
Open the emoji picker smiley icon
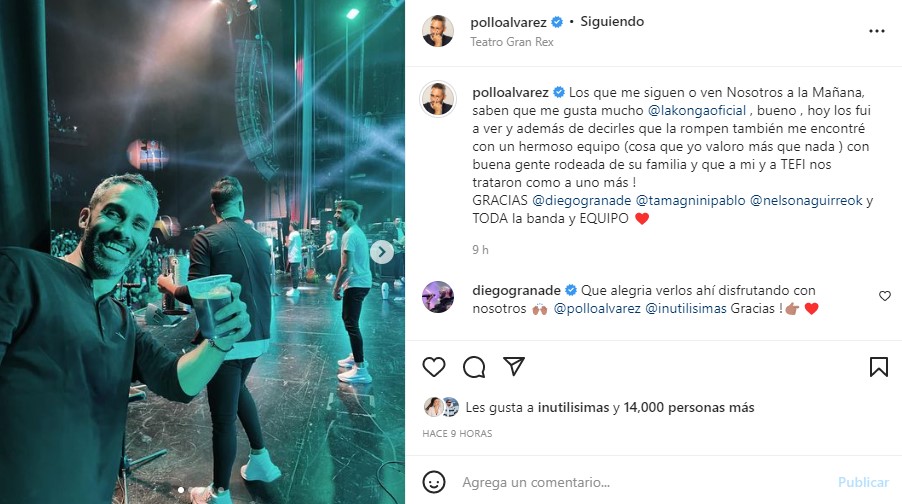434,482
